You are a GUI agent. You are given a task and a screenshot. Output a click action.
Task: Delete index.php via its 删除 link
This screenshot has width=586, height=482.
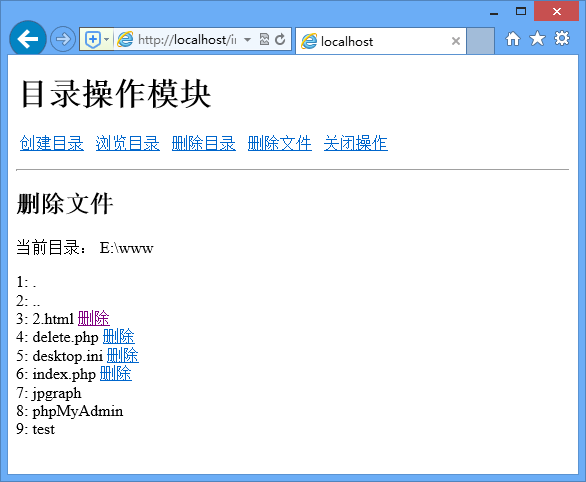point(116,374)
